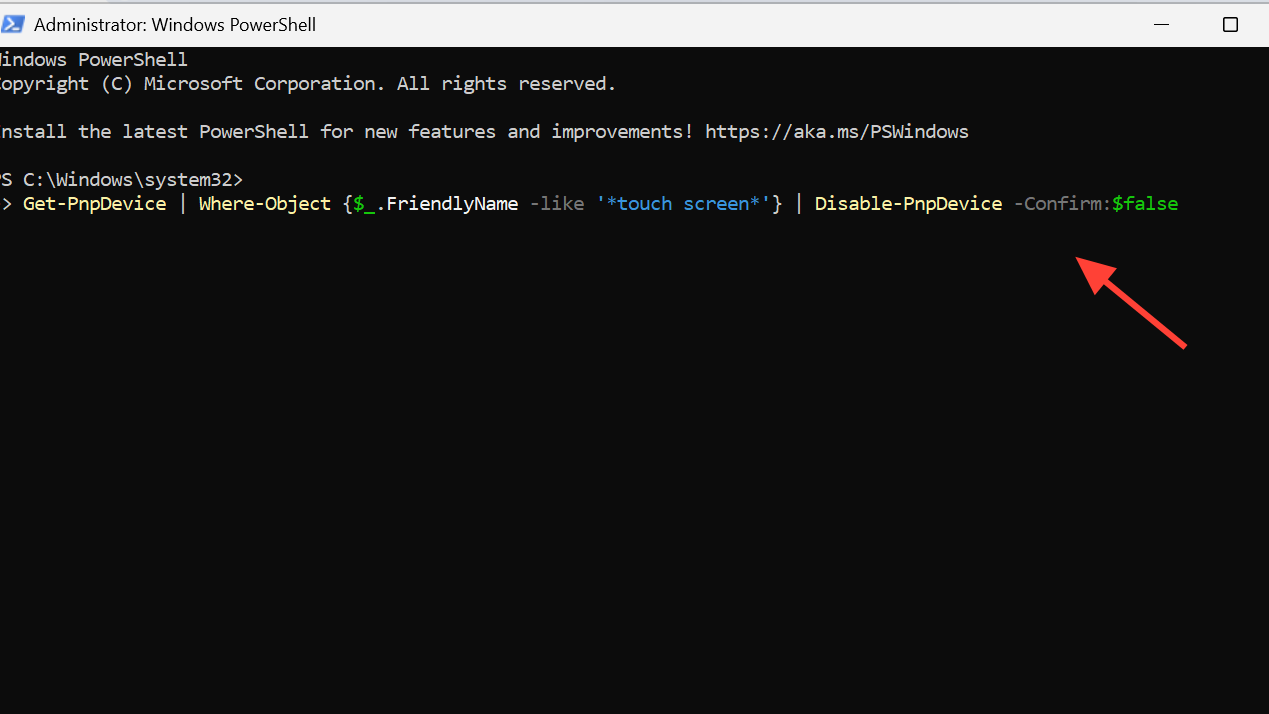This screenshot has height=714, width=1269.
Task: Open the https://aka.ms/PSWindows link
Action: pos(836,132)
